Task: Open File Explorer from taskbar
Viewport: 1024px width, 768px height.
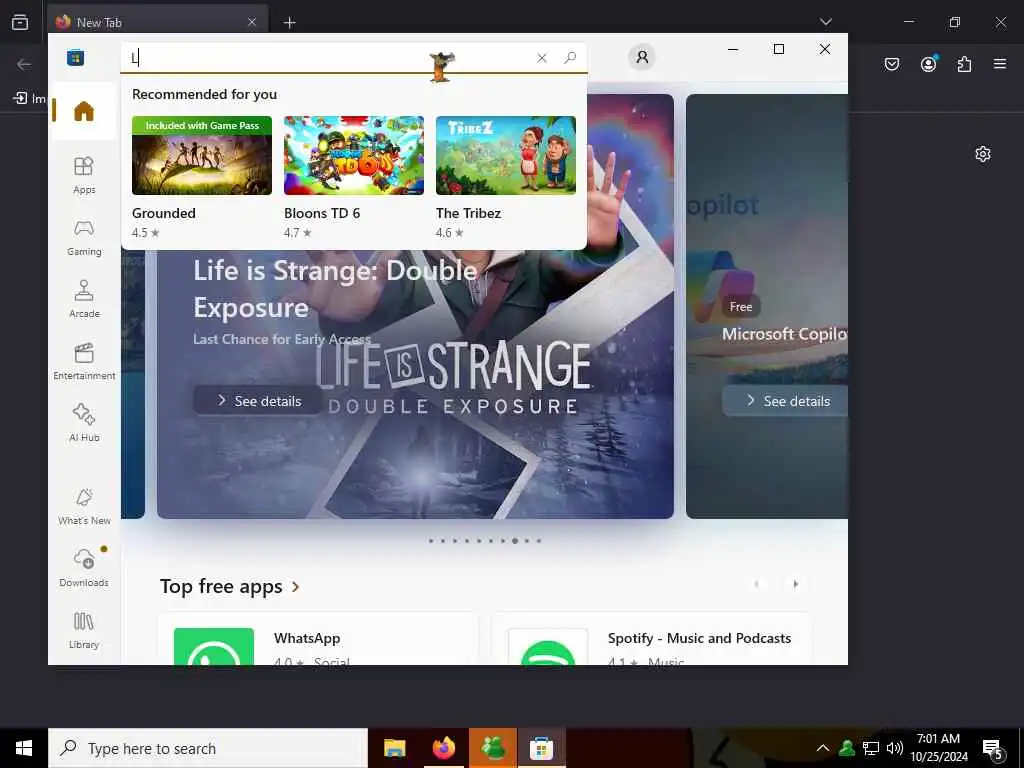Action: pos(394,748)
